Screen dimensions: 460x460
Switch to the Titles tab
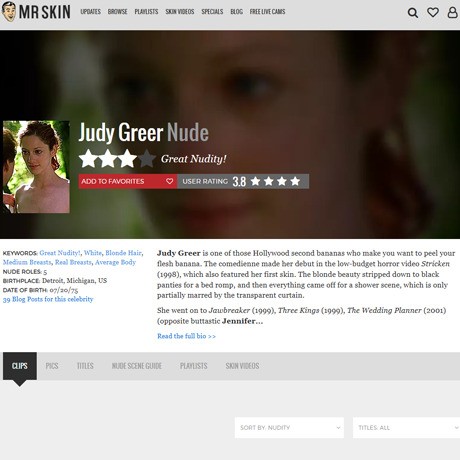tap(85, 366)
